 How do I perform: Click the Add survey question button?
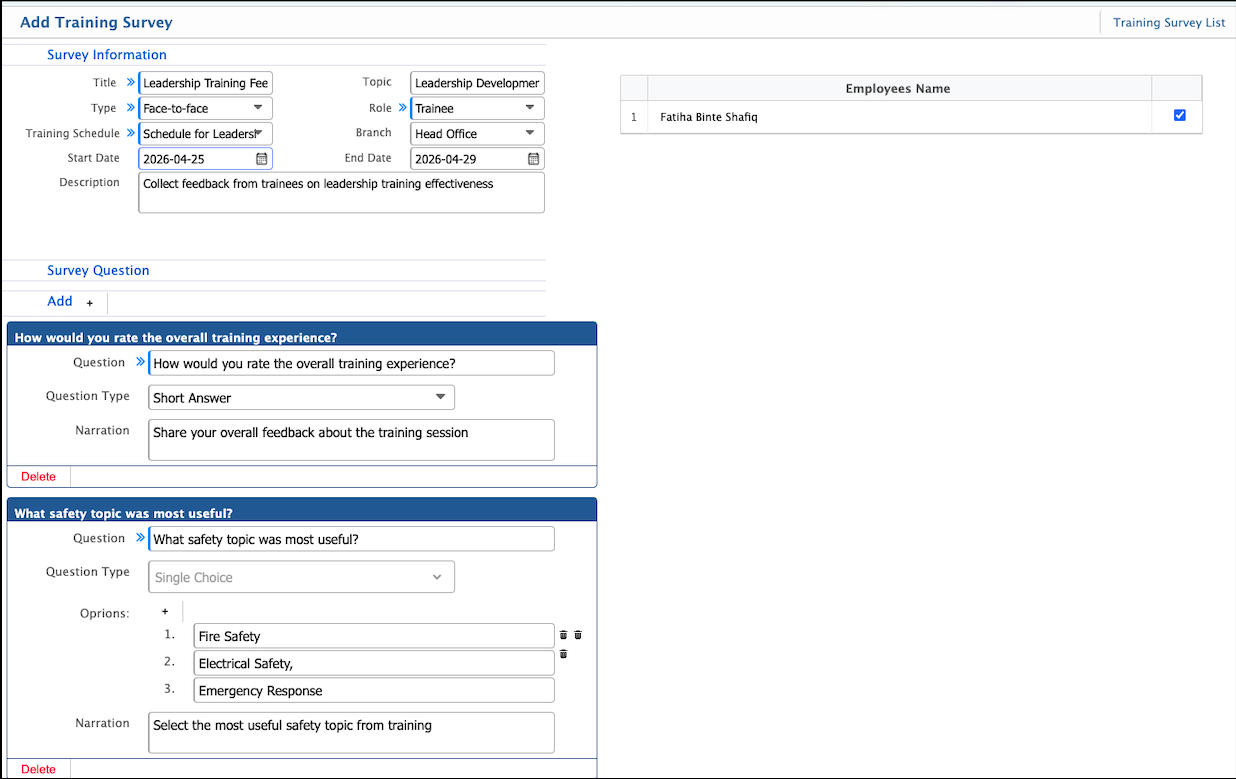(x=60, y=301)
